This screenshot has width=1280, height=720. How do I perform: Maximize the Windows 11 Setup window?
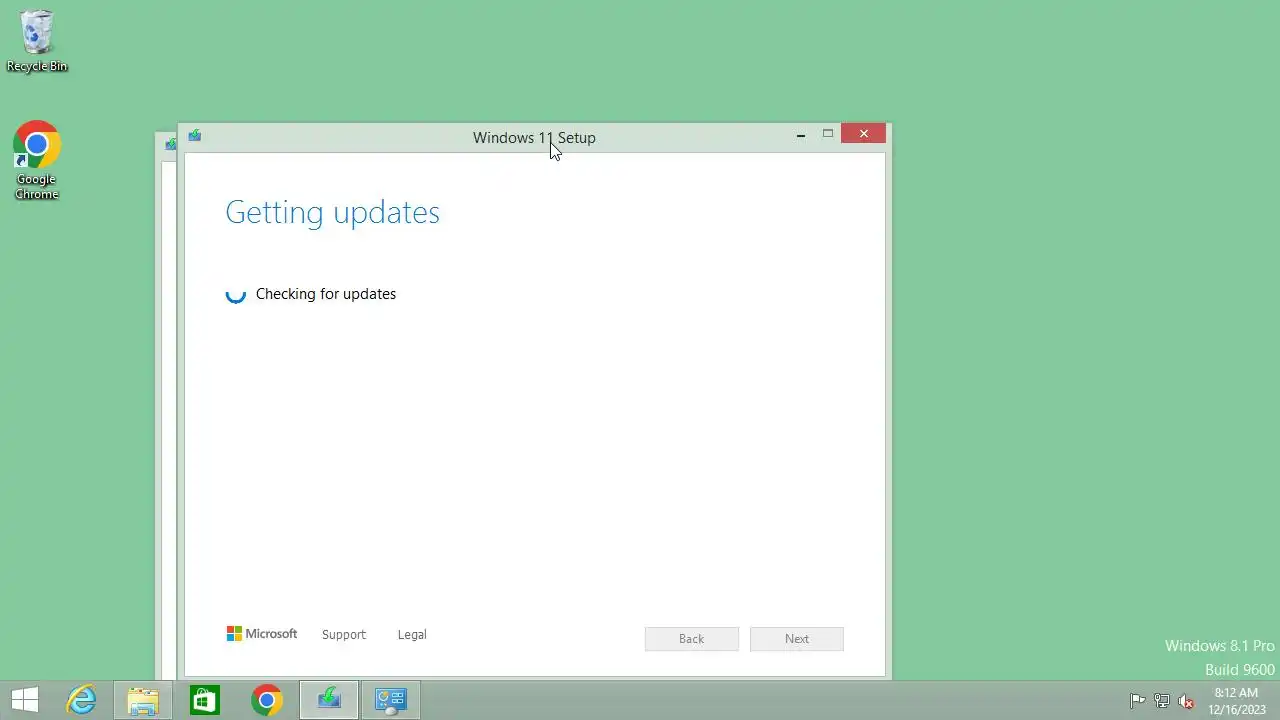click(828, 134)
